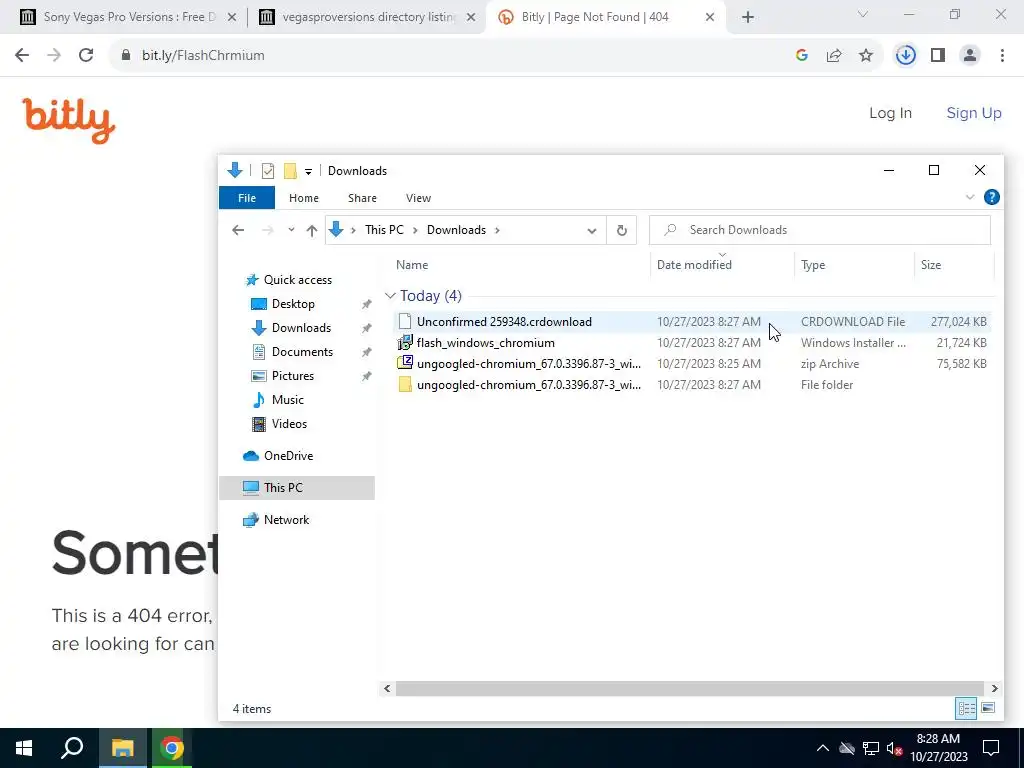
Task: Close the Sony Vegas Pro Versions tab
Action: [231, 18]
